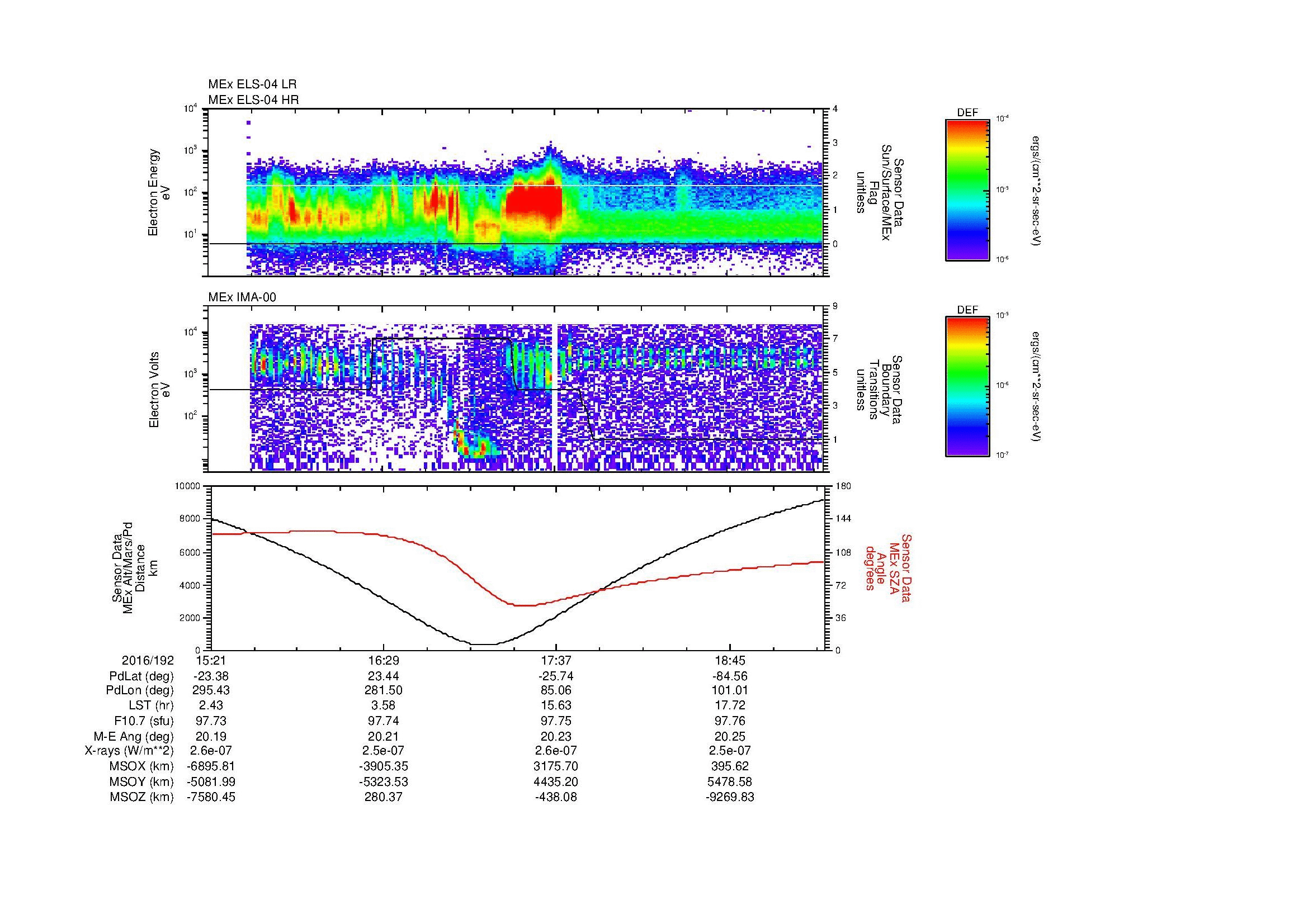
Task: Click the 'MSOX (km)' row label
Action: 141,767
